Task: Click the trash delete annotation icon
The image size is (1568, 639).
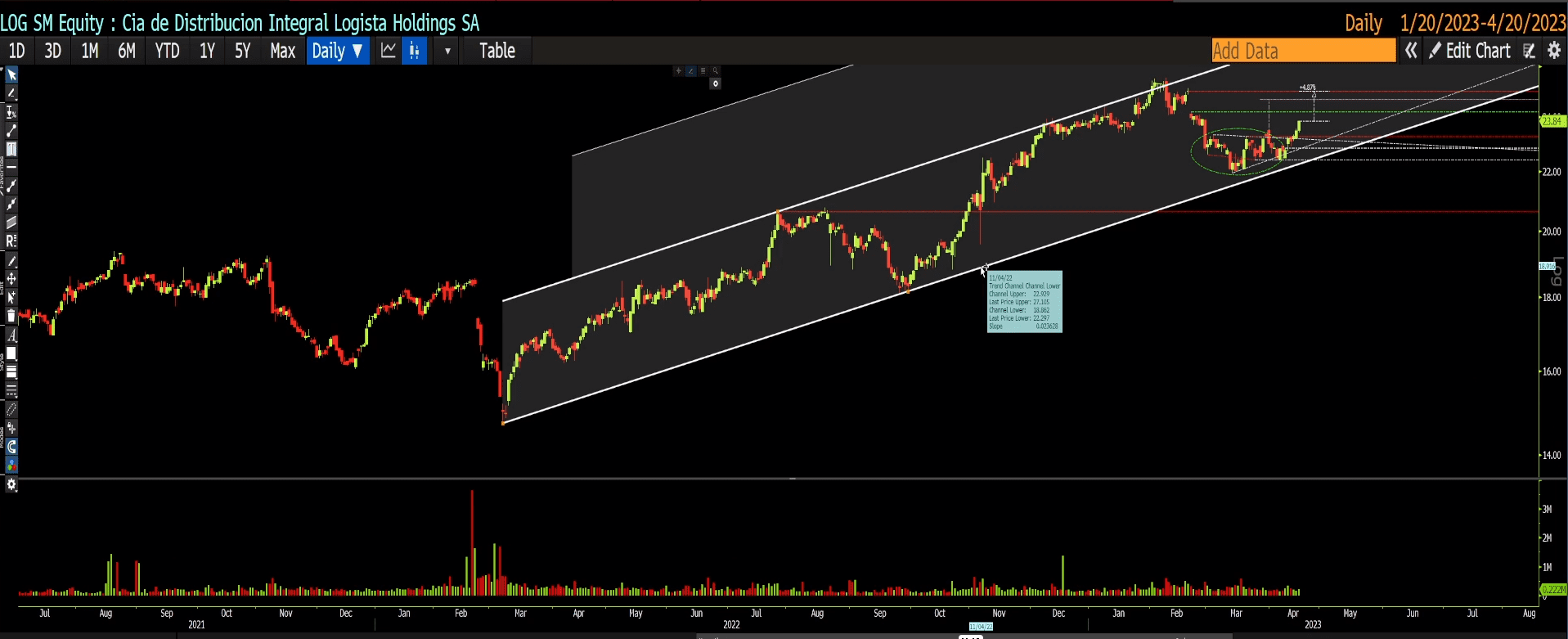Action: pos(11,316)
